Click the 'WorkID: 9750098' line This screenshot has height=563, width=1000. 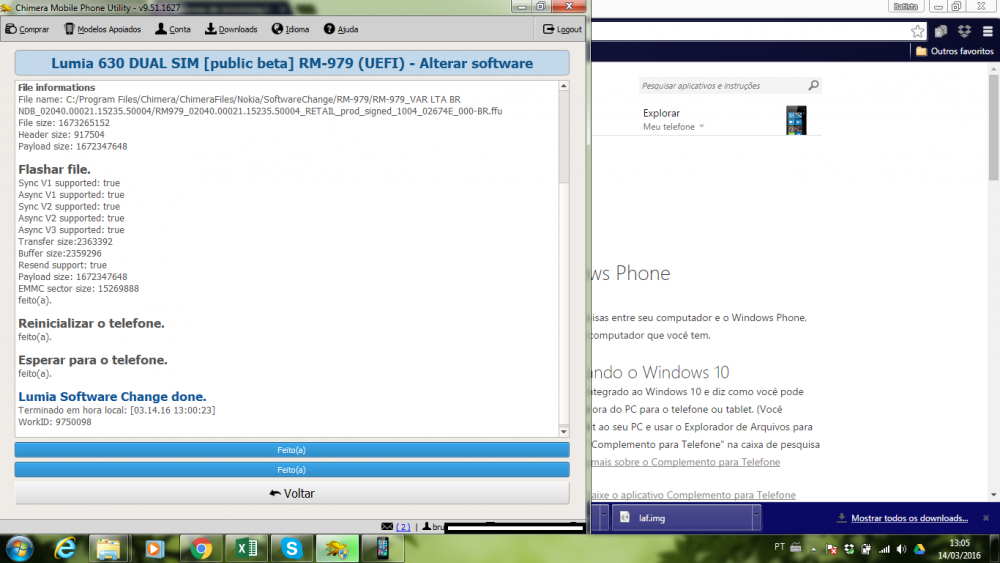[55, 422]
